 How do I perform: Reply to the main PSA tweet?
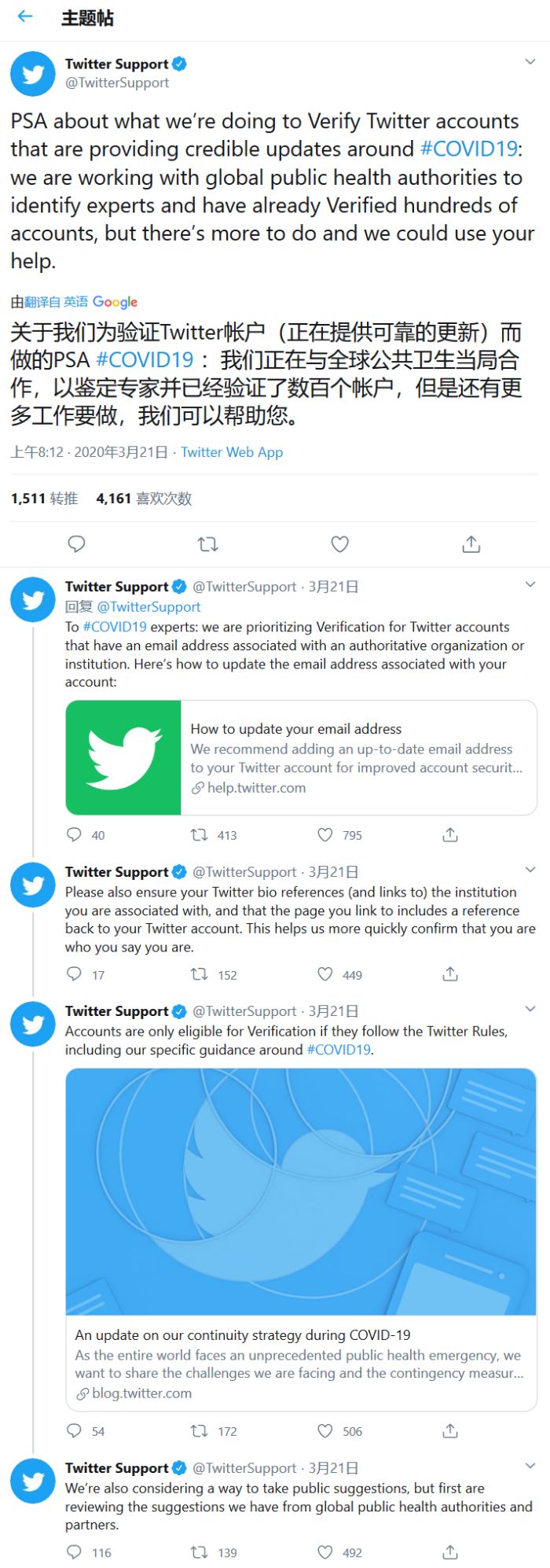76,543
